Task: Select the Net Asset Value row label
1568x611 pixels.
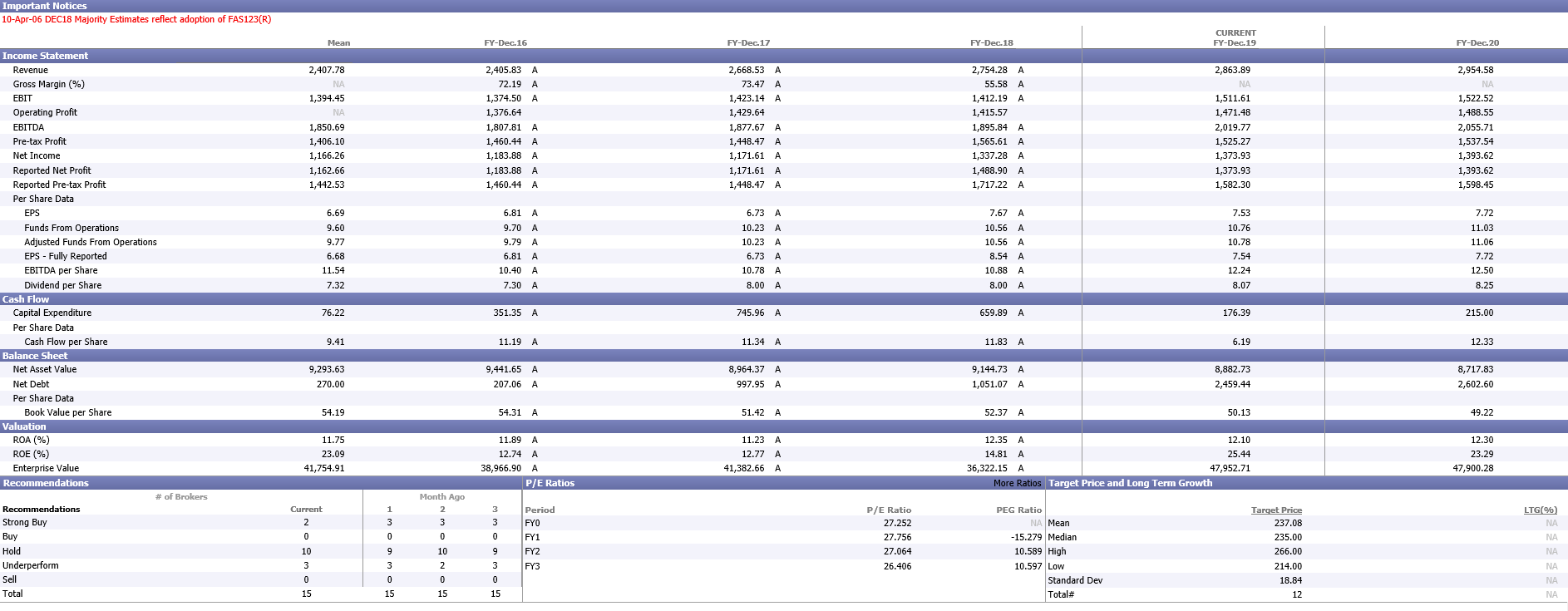Action: click(45, 369)
